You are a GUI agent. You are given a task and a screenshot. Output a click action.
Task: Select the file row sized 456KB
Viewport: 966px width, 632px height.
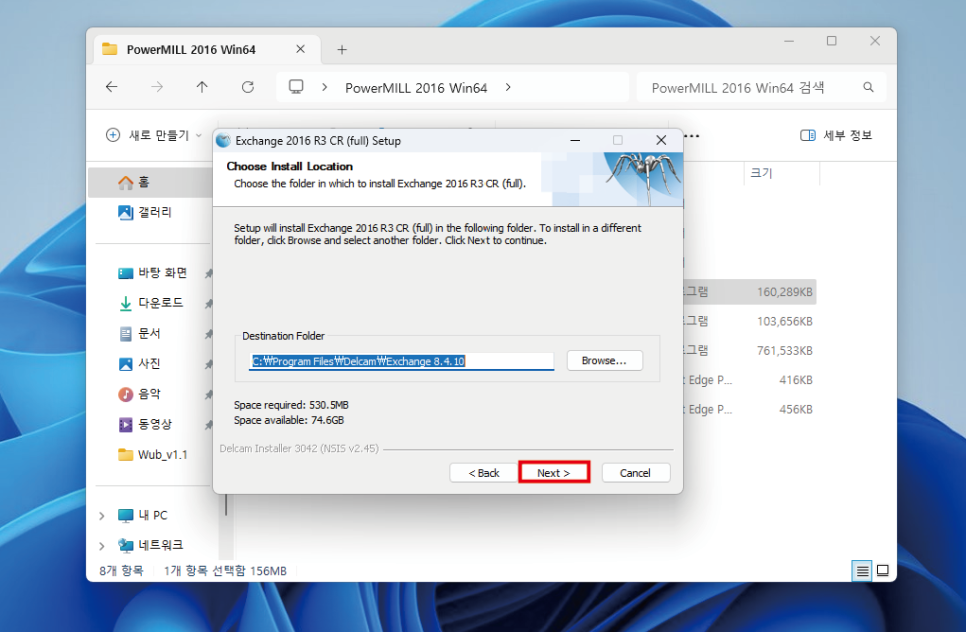point(750,409)
